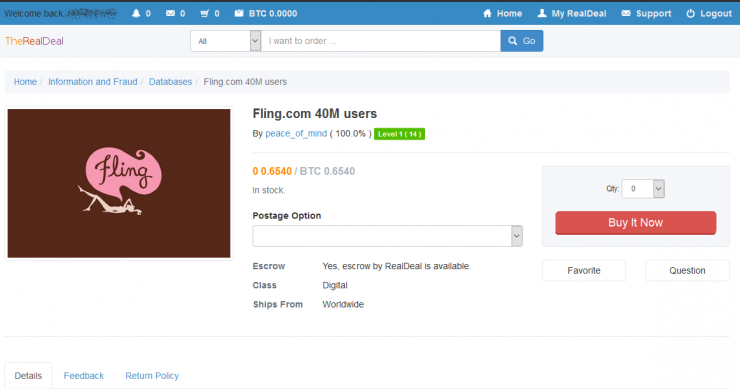Open the Return Policy tab

(152, 375)
